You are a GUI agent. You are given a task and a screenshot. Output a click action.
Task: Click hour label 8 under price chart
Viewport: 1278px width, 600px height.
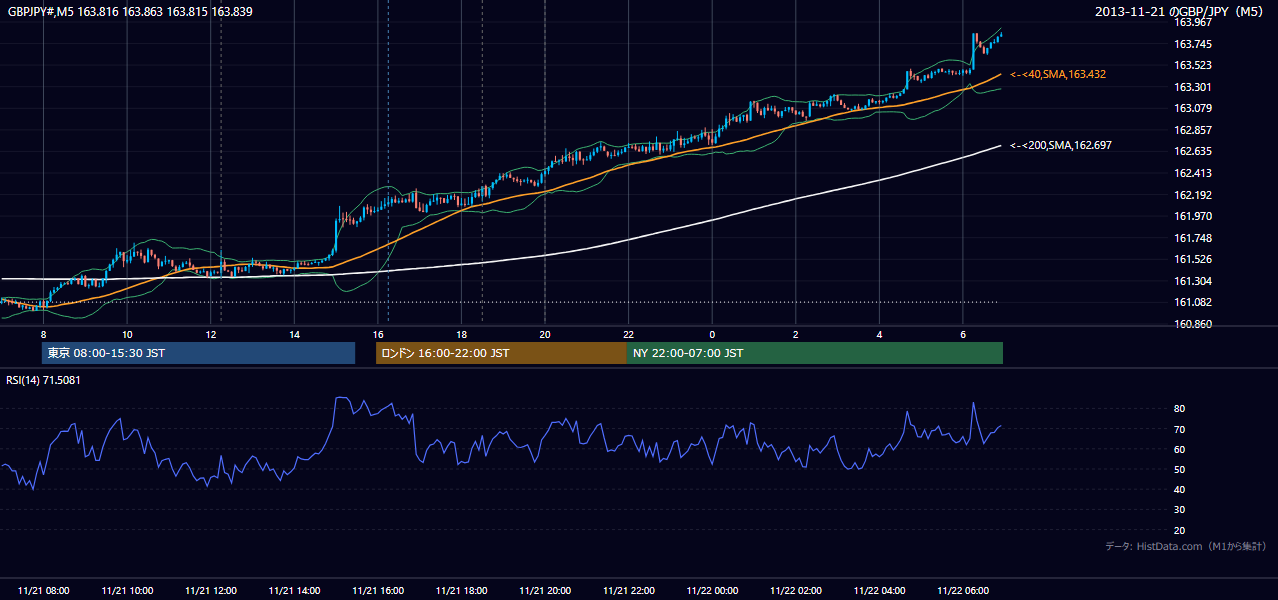tap(43, 334)
